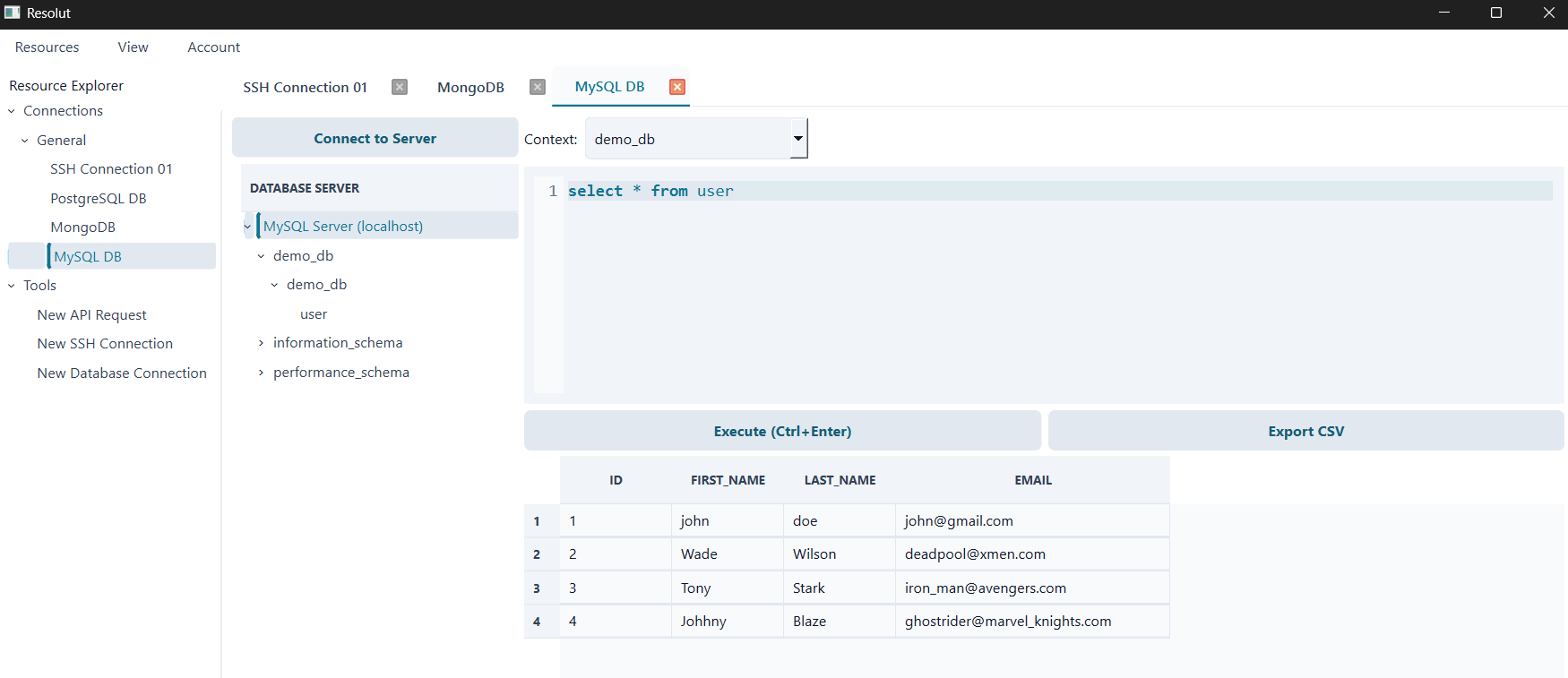
Task: Collapse the Connections tree node
Action: 12,111
